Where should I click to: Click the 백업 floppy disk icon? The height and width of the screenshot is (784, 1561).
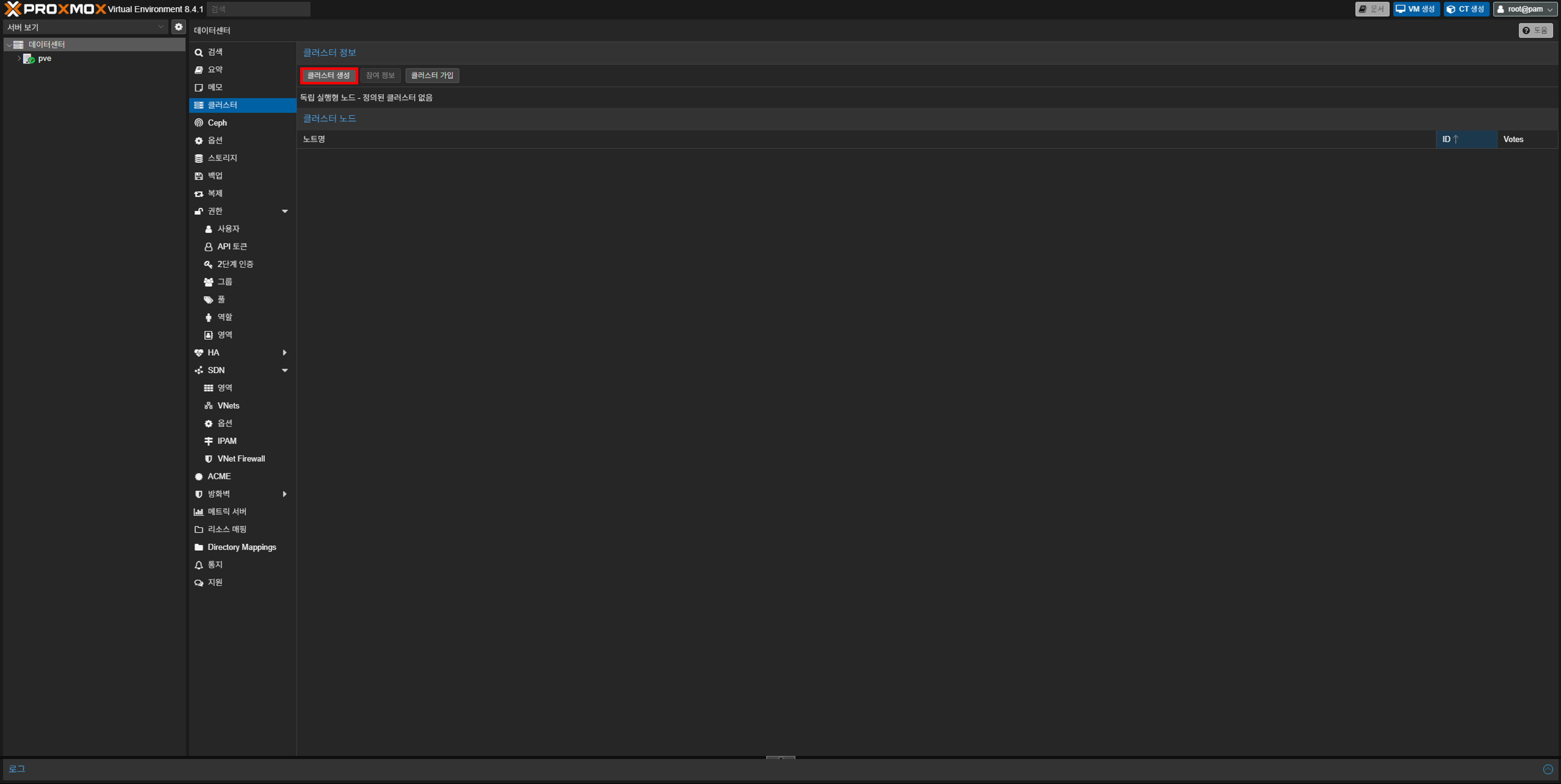click(198, 176)
